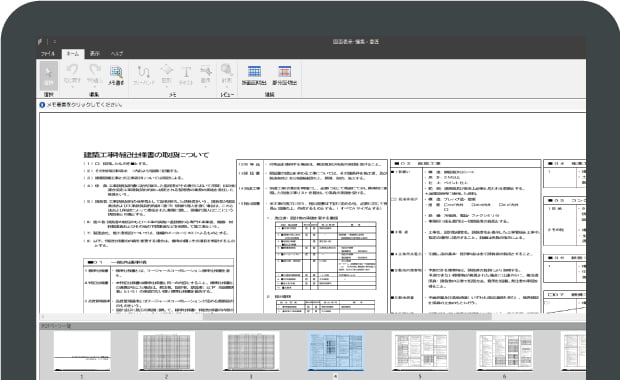Select highlighted page thumbnail 4

[x=336, y=351]
